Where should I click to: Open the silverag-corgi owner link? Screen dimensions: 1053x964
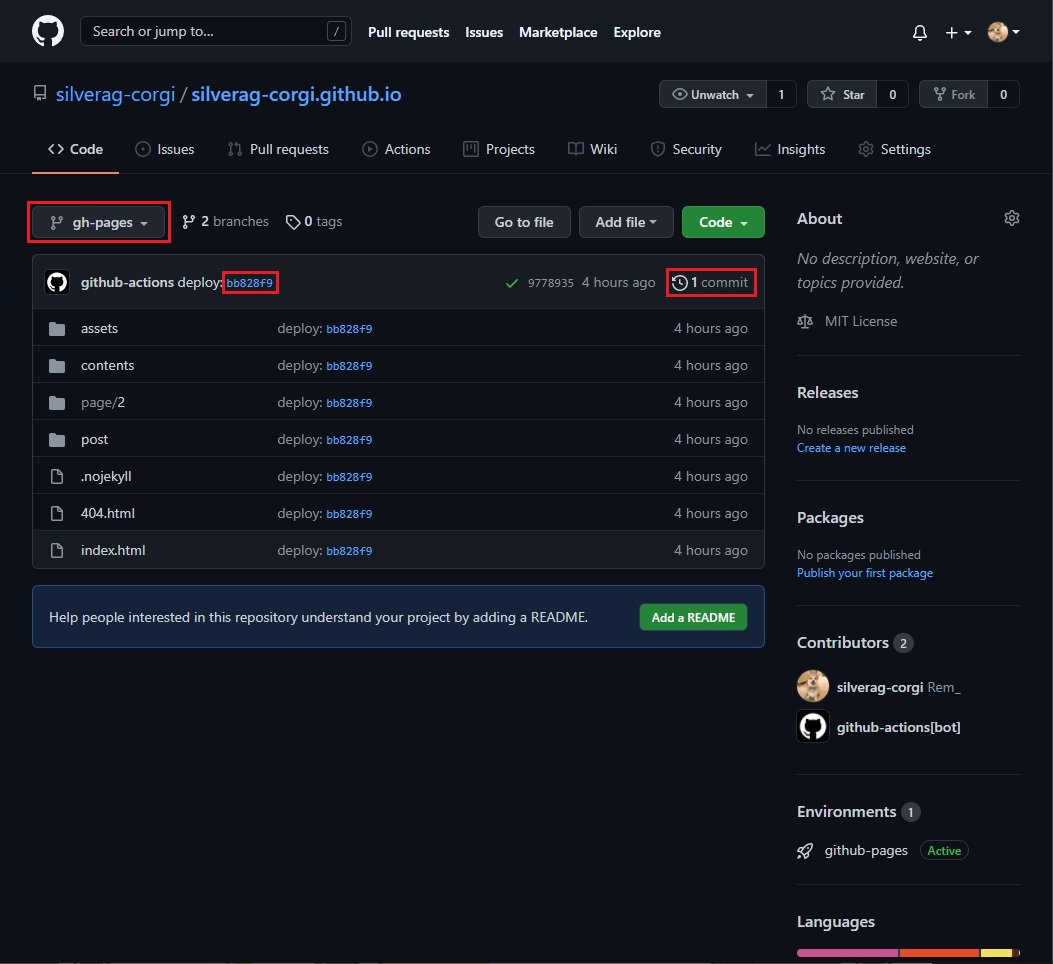pyautogui.click(x=116, y=94)
